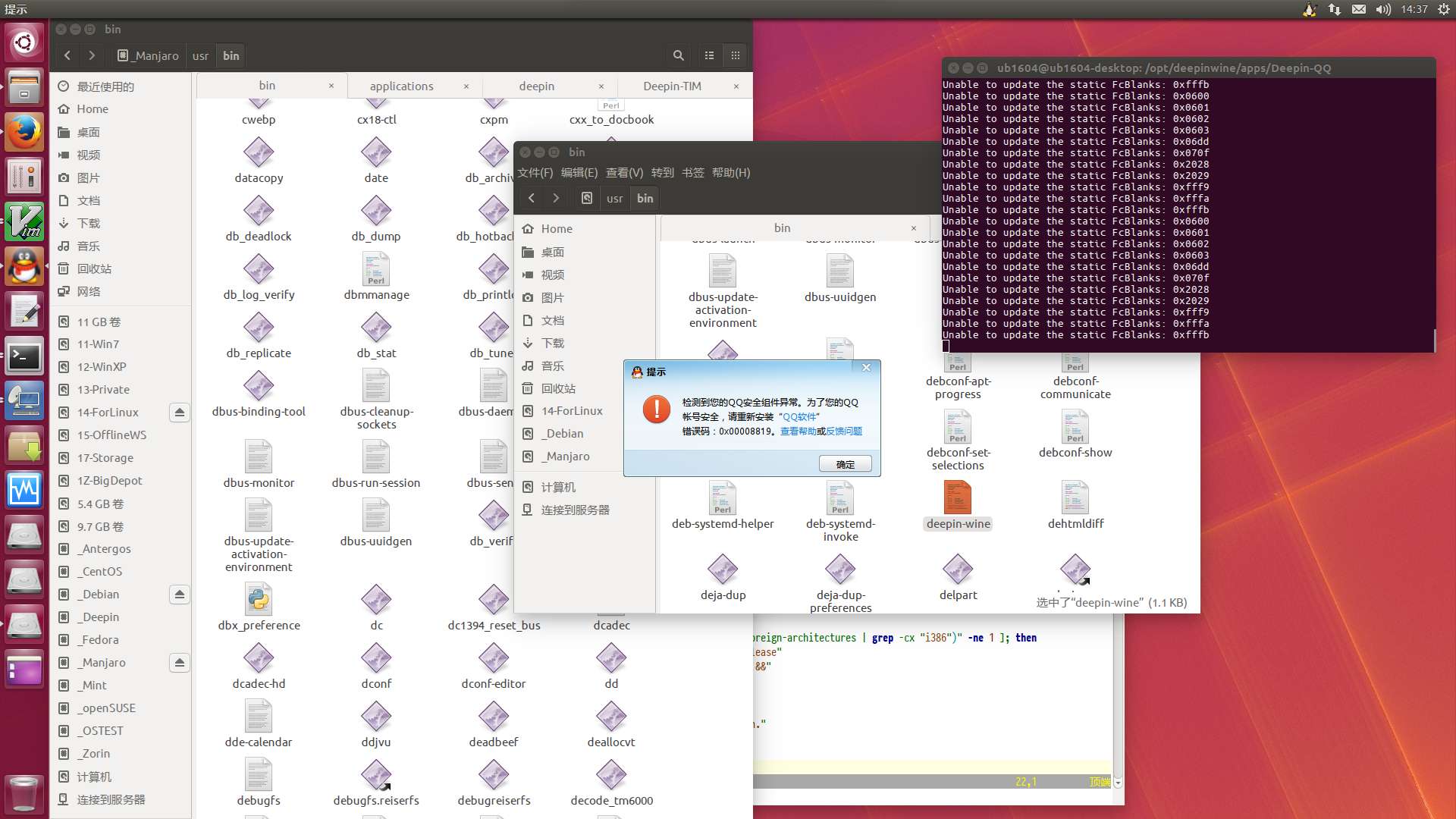The image size is (1456, 819).
Task: Open 12-WinXP volume in sidebar
Action: [121, 366]
